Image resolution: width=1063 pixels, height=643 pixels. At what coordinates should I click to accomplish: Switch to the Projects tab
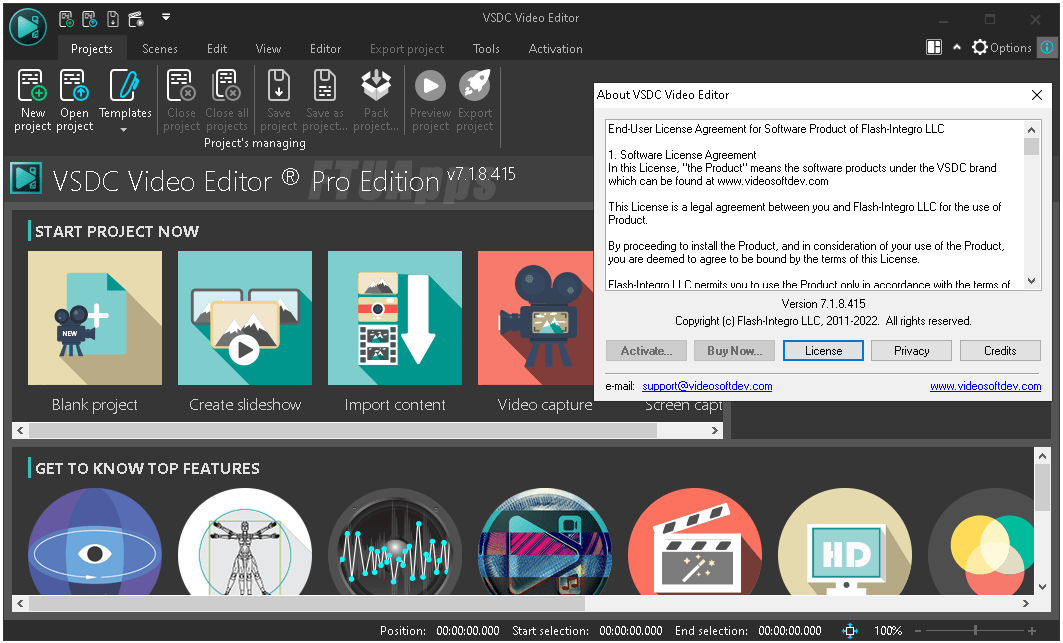[x=92, y=49]
